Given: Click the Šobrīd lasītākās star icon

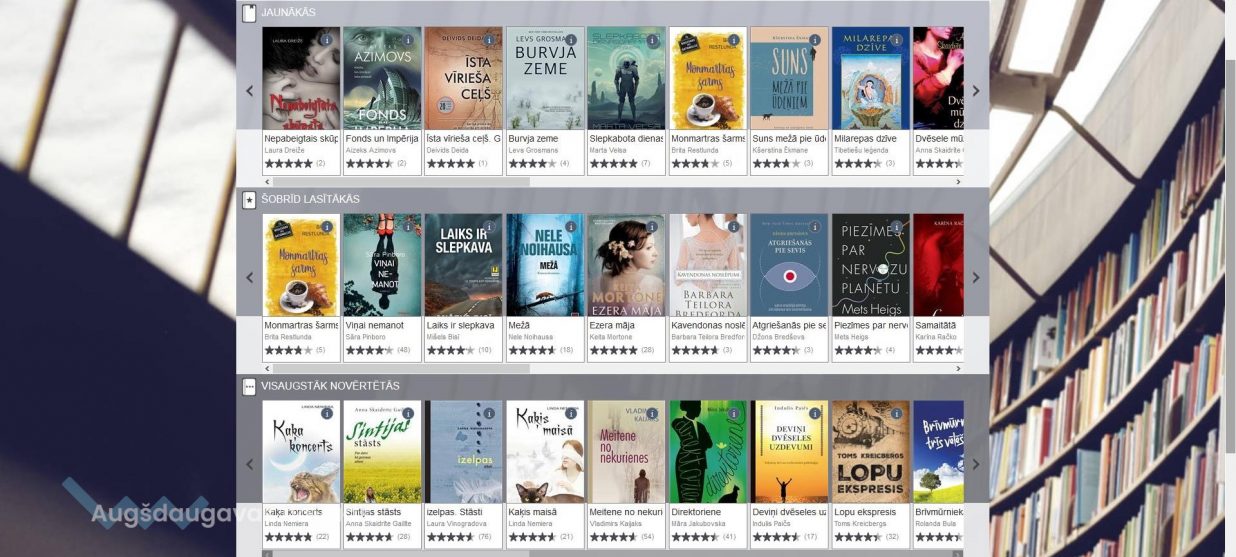Looking at the screenshot, I should [x=249, y=200].
